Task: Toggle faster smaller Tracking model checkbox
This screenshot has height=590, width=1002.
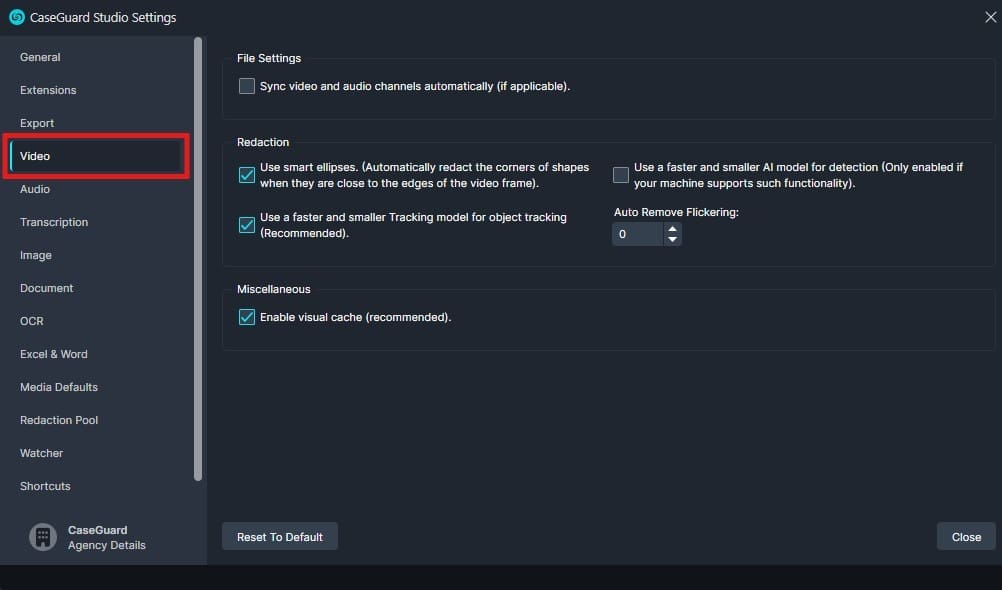Action: tap(247, 225)
